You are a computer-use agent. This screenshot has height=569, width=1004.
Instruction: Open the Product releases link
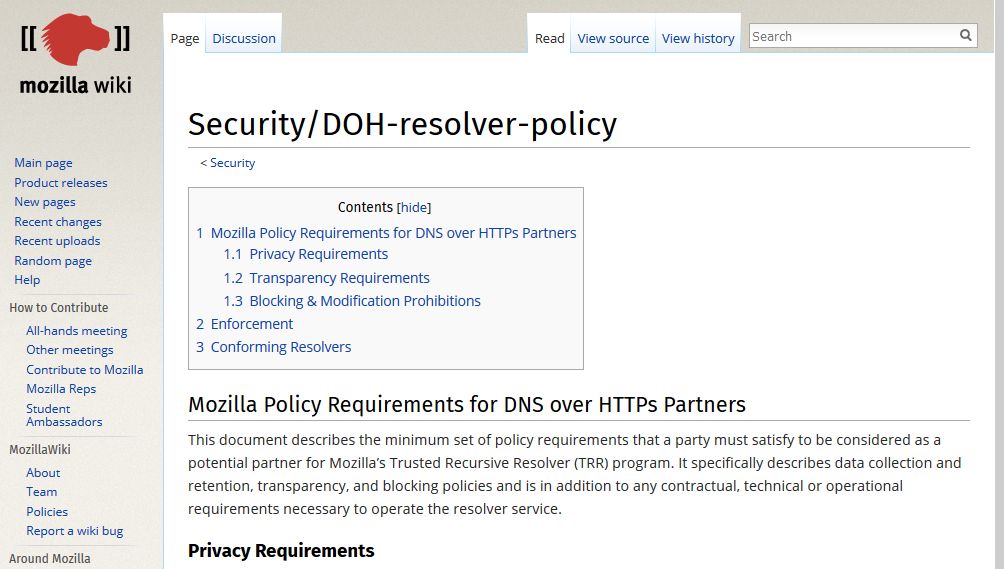(x=61, y=183)
